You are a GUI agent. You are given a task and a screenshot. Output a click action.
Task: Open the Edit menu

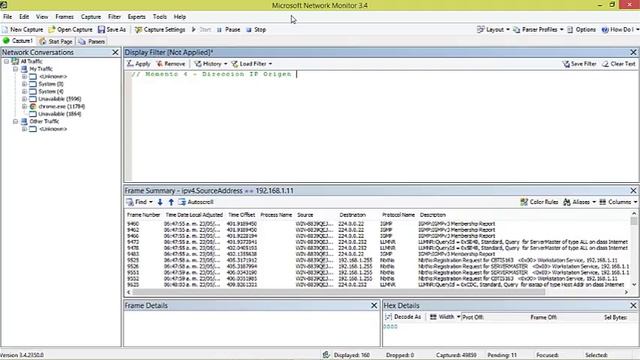point(24,17)
